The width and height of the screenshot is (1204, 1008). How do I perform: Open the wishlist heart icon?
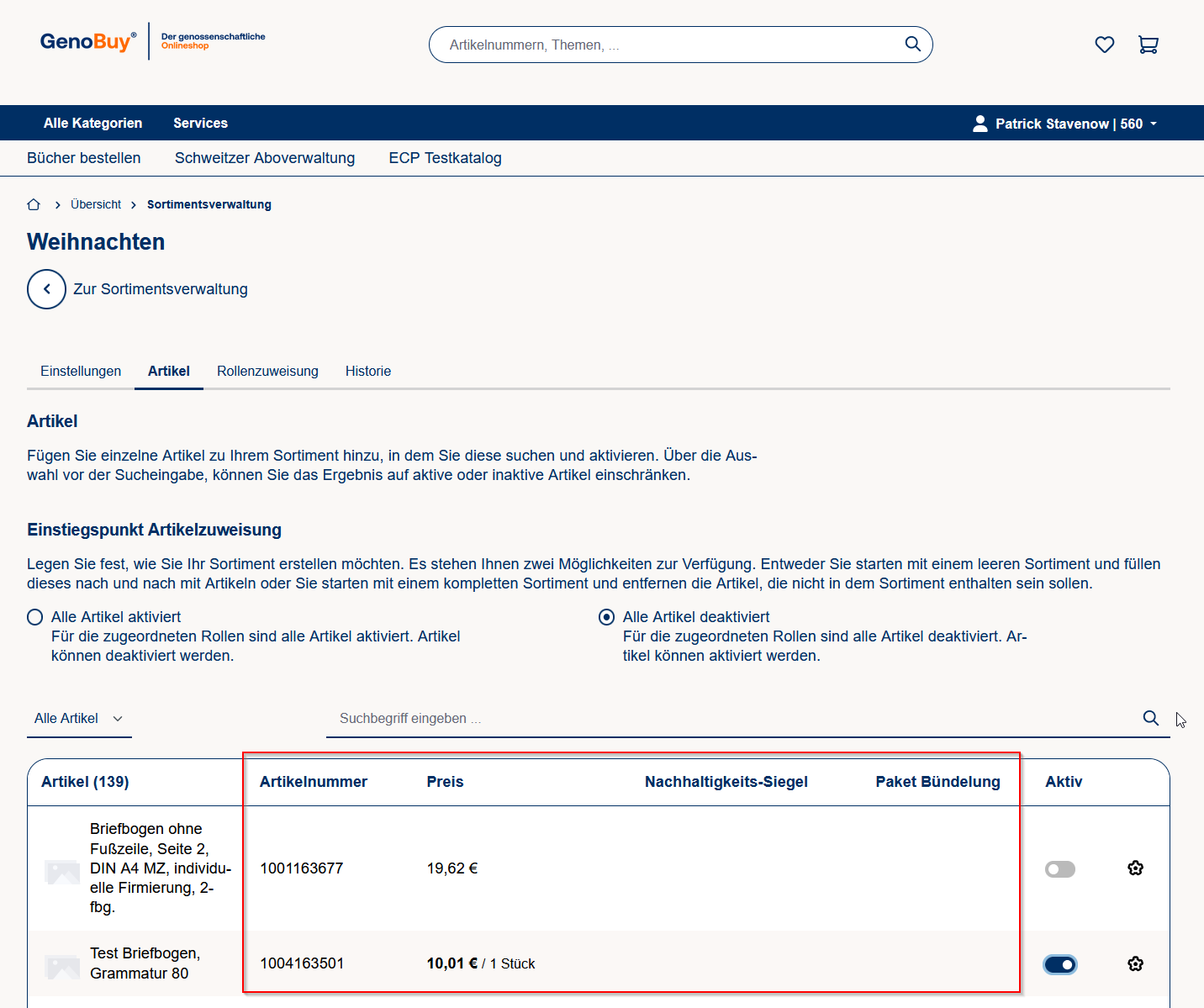pyautogui.click(x=1104, y=45)
